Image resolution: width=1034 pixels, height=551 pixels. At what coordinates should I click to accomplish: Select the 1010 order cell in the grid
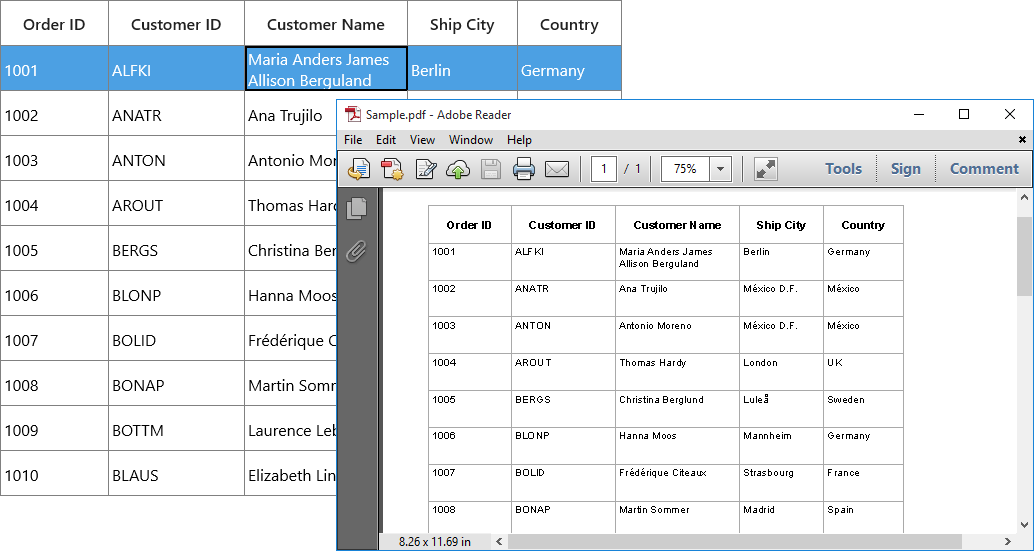click(54, 473)
